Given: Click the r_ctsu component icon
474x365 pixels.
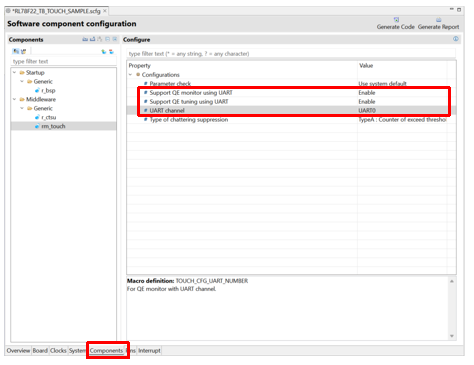Looking at the screenshot, I should pos(37,117).
